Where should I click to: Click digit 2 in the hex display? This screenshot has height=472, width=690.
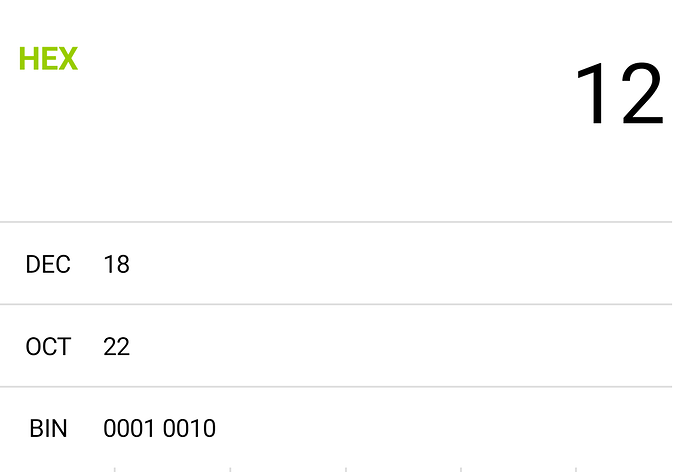pos(642,94)
